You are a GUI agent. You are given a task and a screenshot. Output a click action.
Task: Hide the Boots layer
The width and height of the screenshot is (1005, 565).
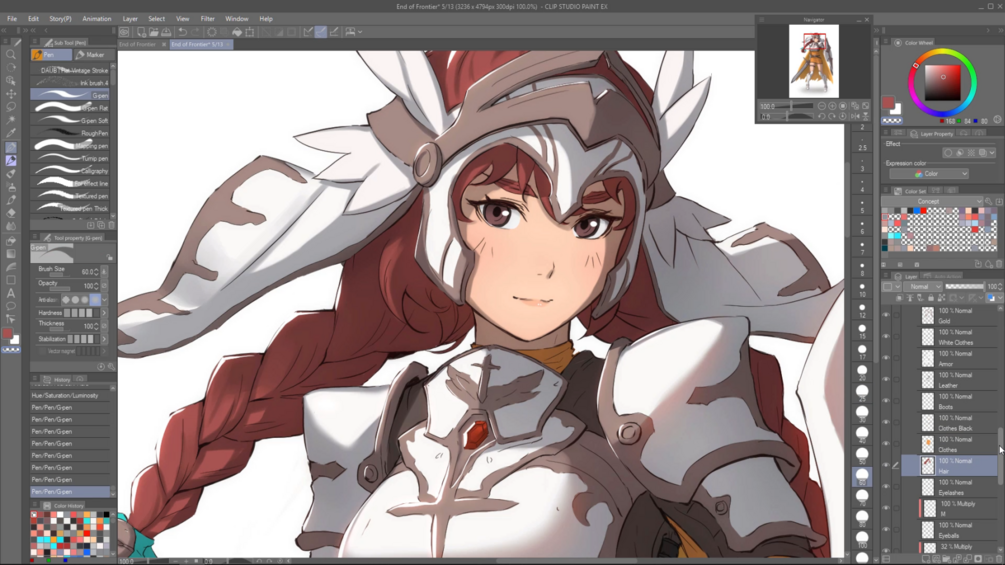(886, 401)
